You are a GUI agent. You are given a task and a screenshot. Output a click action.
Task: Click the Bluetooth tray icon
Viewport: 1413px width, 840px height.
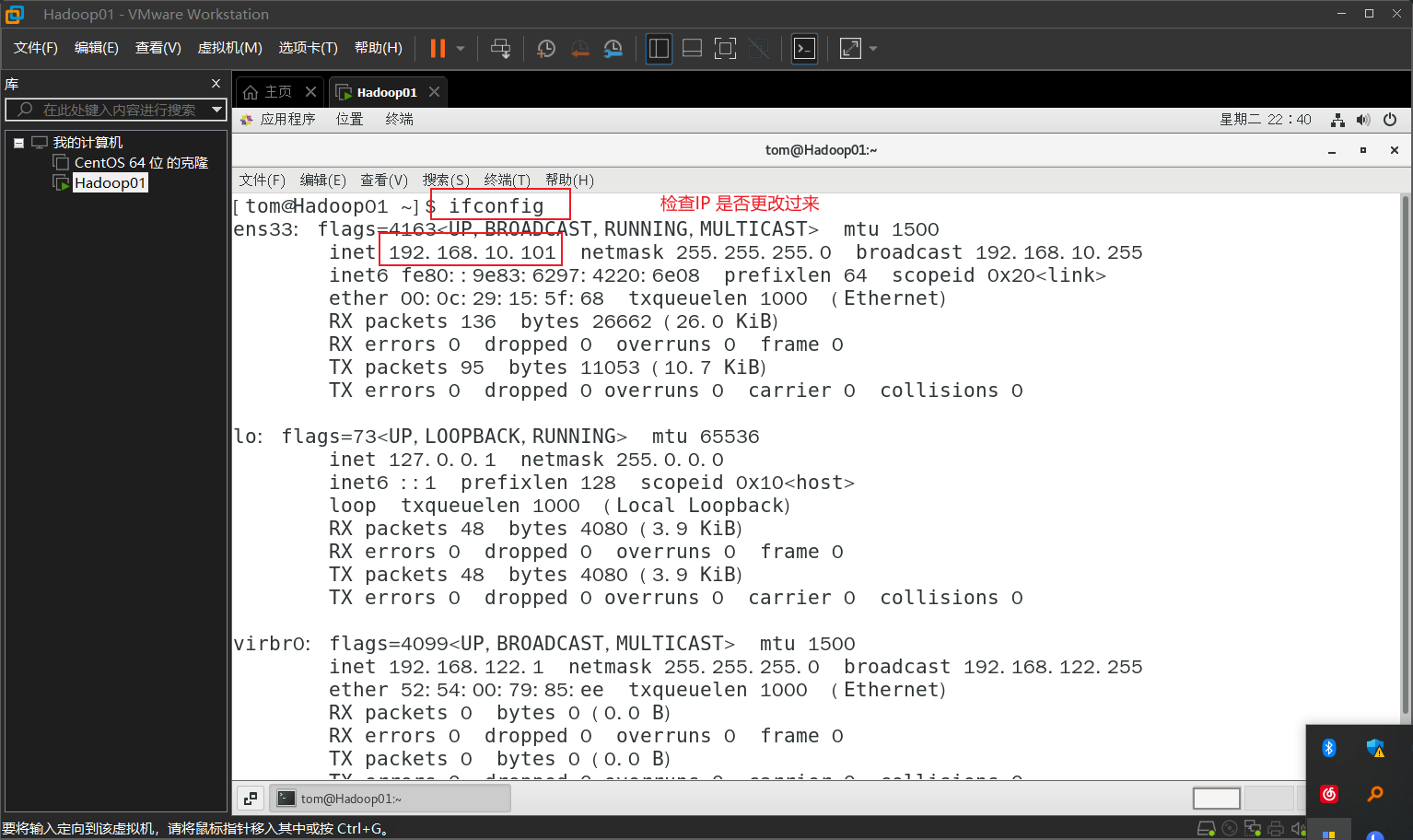click(1329, 748)
